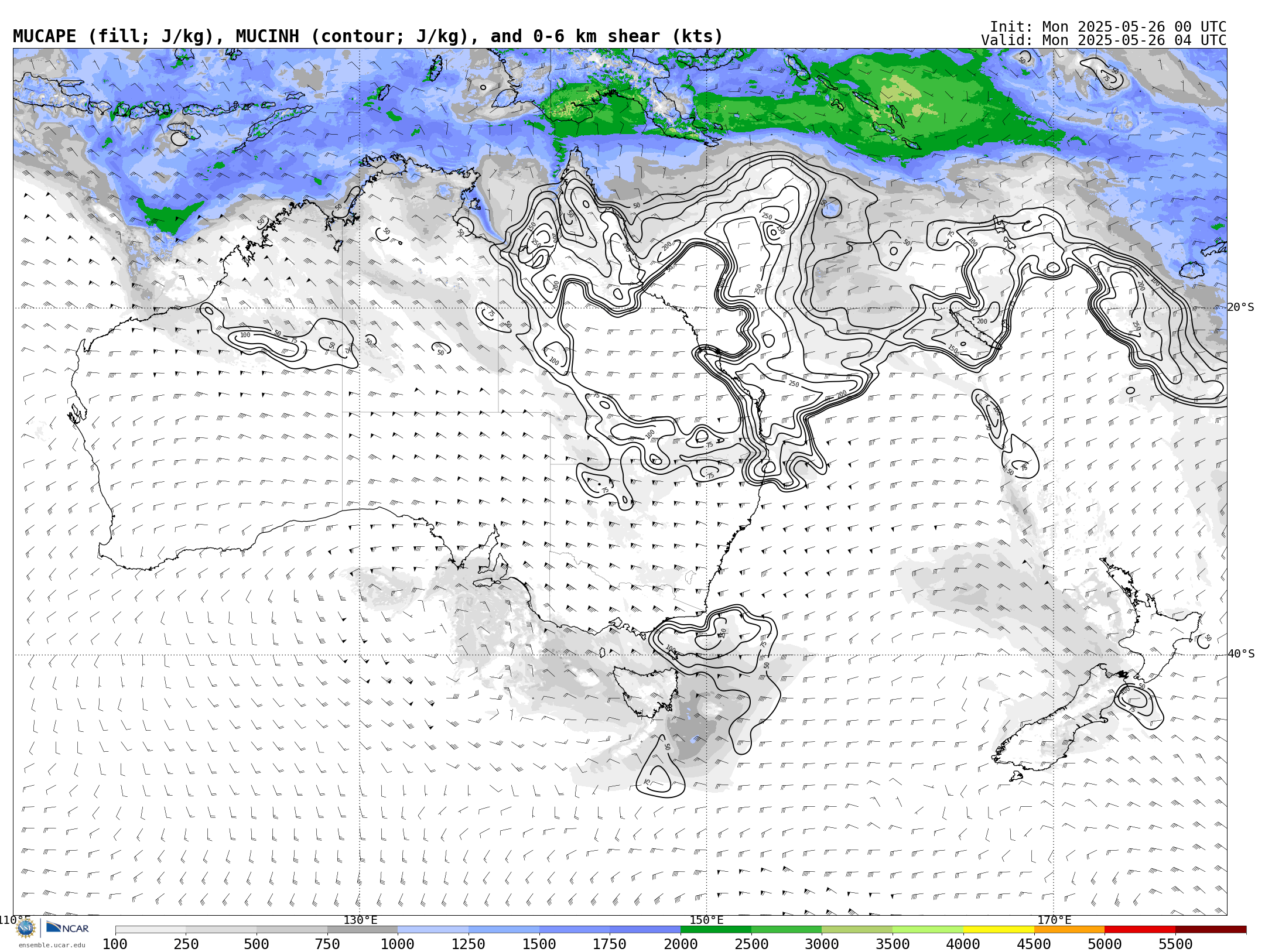Click the 130°E longitude label
The width and height of the screenshot is (1265, 952).
pyautogui.click(x=360, y=920)
